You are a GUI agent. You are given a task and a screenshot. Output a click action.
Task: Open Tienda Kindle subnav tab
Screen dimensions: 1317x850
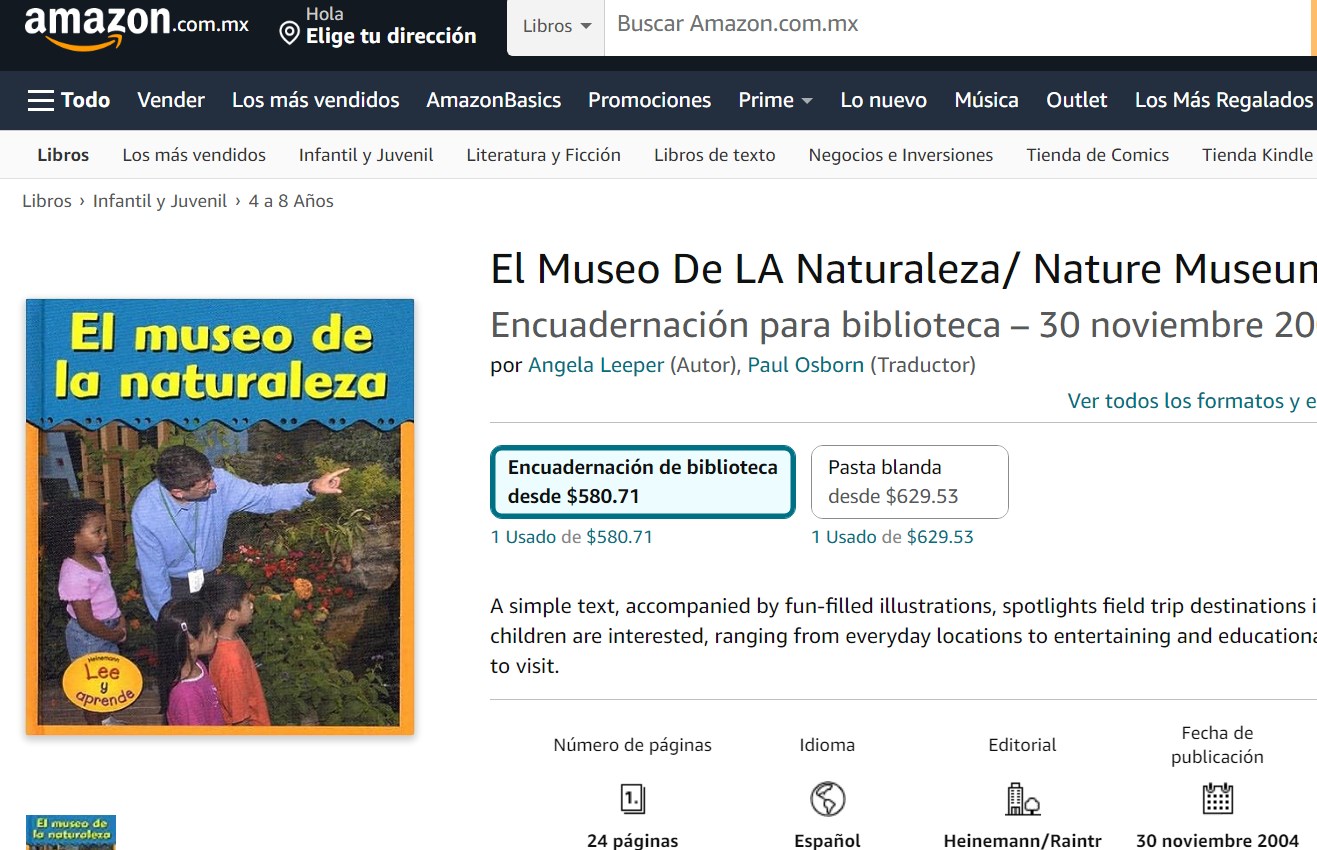click(x=1257, y=155)
